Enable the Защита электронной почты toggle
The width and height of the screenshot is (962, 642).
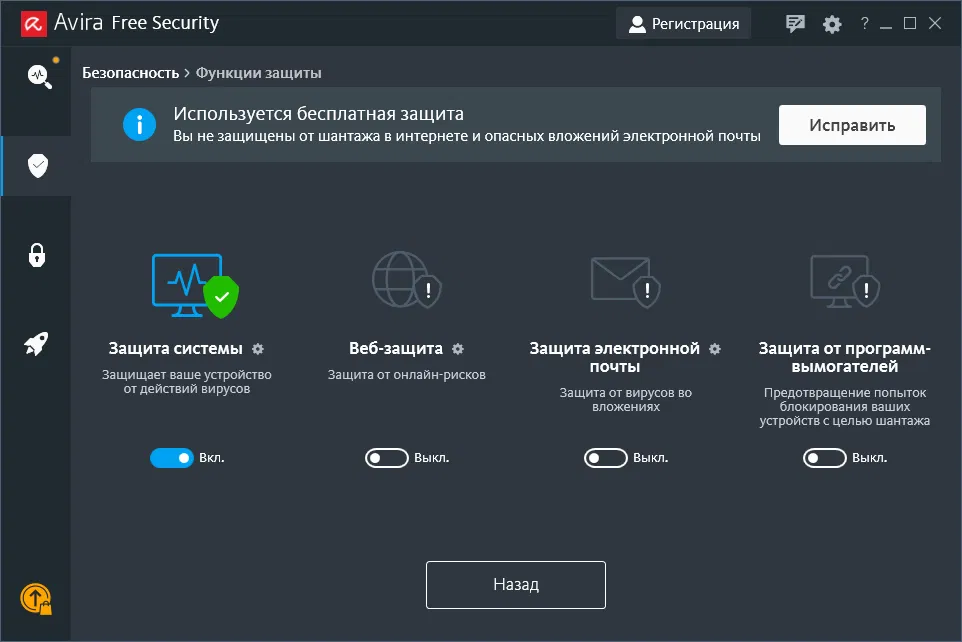pyautogui.click(x=606, y=458)
